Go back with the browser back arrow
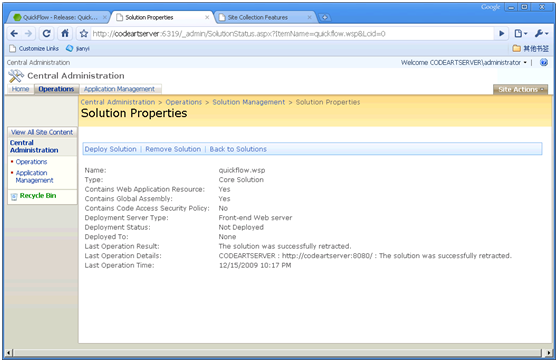Viewport: 558px width, 362px height. [14, 33]
